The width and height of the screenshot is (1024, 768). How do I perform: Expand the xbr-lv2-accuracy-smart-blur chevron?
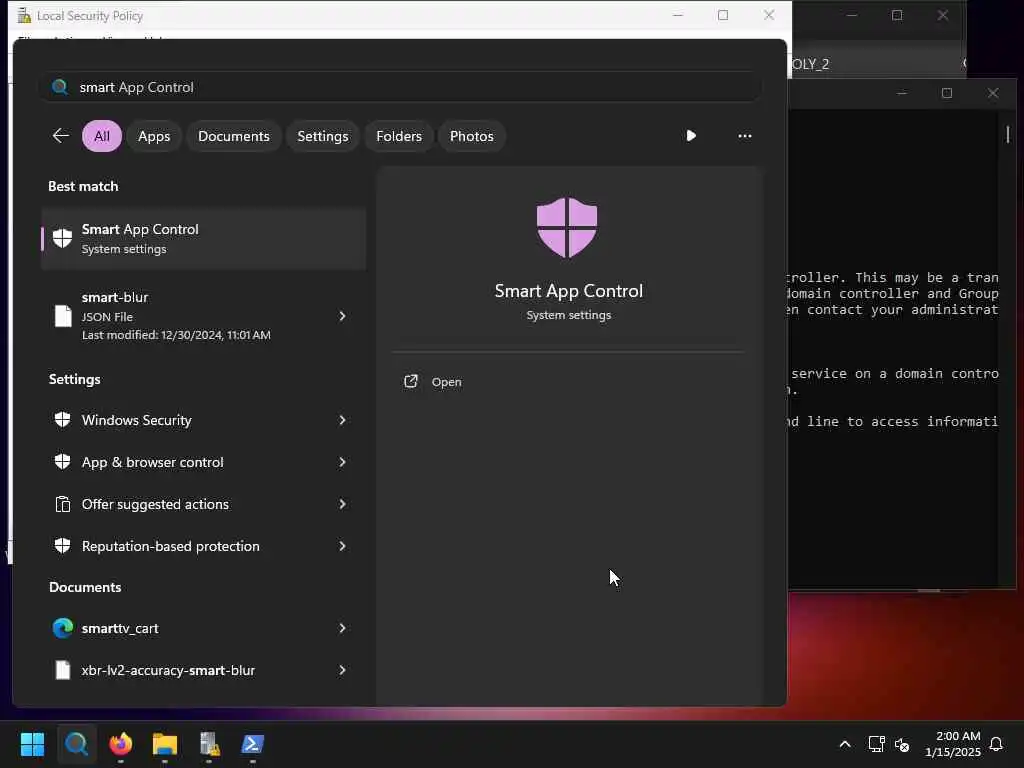click(342, 670)
